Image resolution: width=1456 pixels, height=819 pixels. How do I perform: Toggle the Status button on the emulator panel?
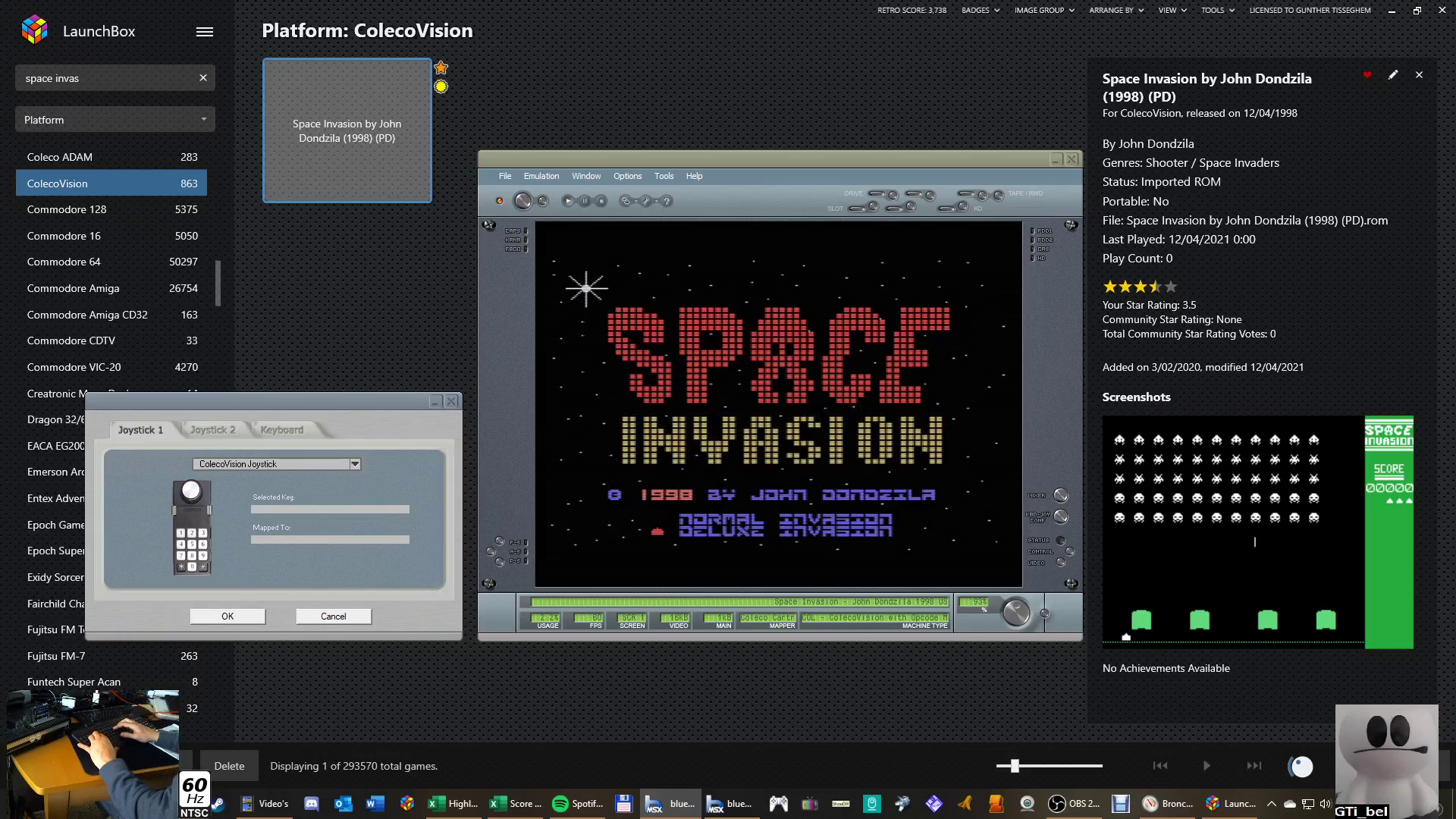[1061, 541]
